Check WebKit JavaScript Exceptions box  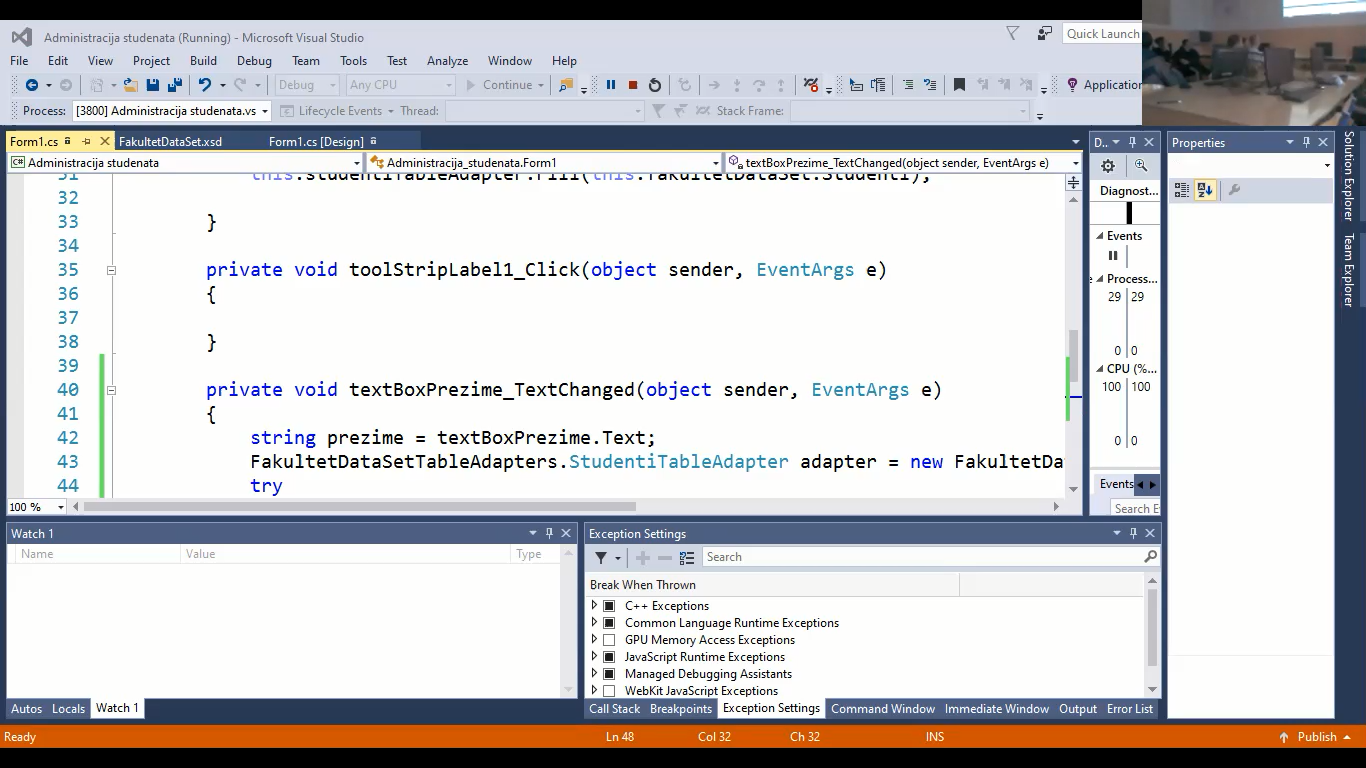pyautogui.click(x=609, y=691)
